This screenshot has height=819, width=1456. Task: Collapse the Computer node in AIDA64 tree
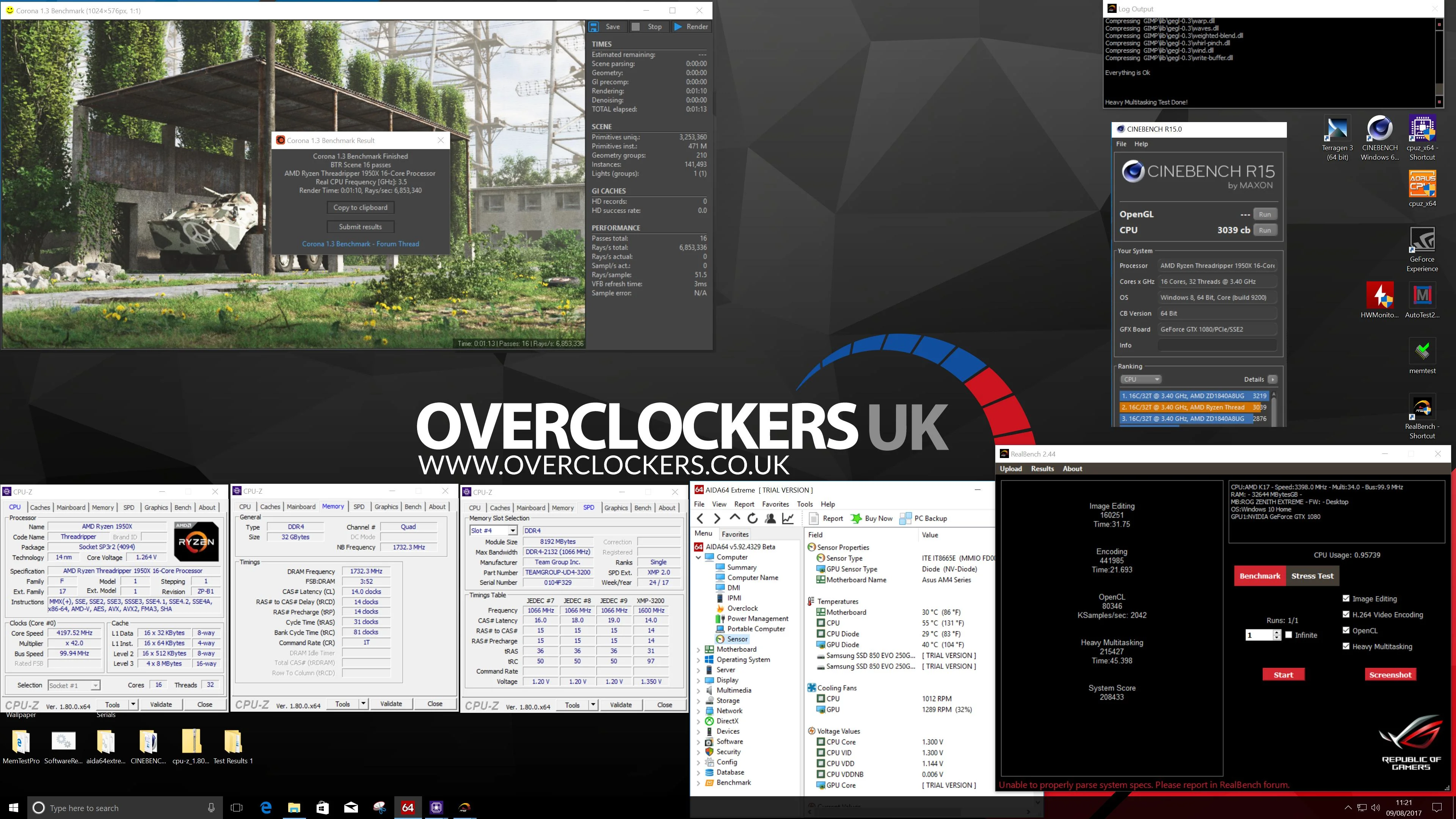pyautogui.click(x=698, y=557)
